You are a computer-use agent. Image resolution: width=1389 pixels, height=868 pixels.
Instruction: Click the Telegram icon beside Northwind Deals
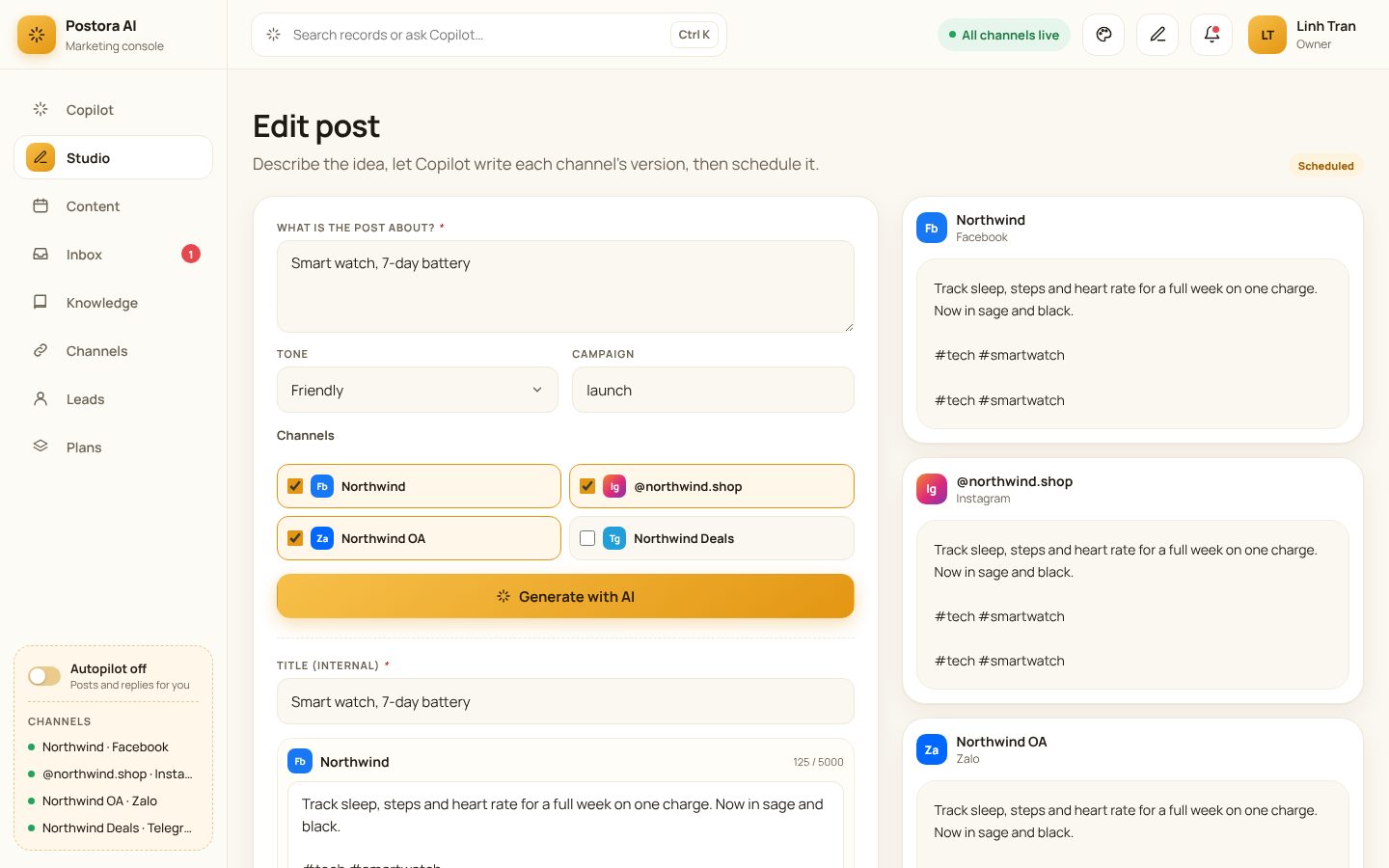614,538
